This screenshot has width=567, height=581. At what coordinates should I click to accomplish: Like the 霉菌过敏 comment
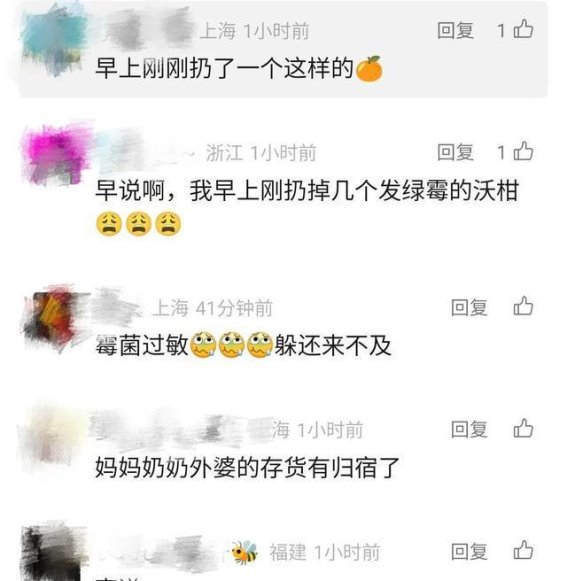[x=523, y=306]
